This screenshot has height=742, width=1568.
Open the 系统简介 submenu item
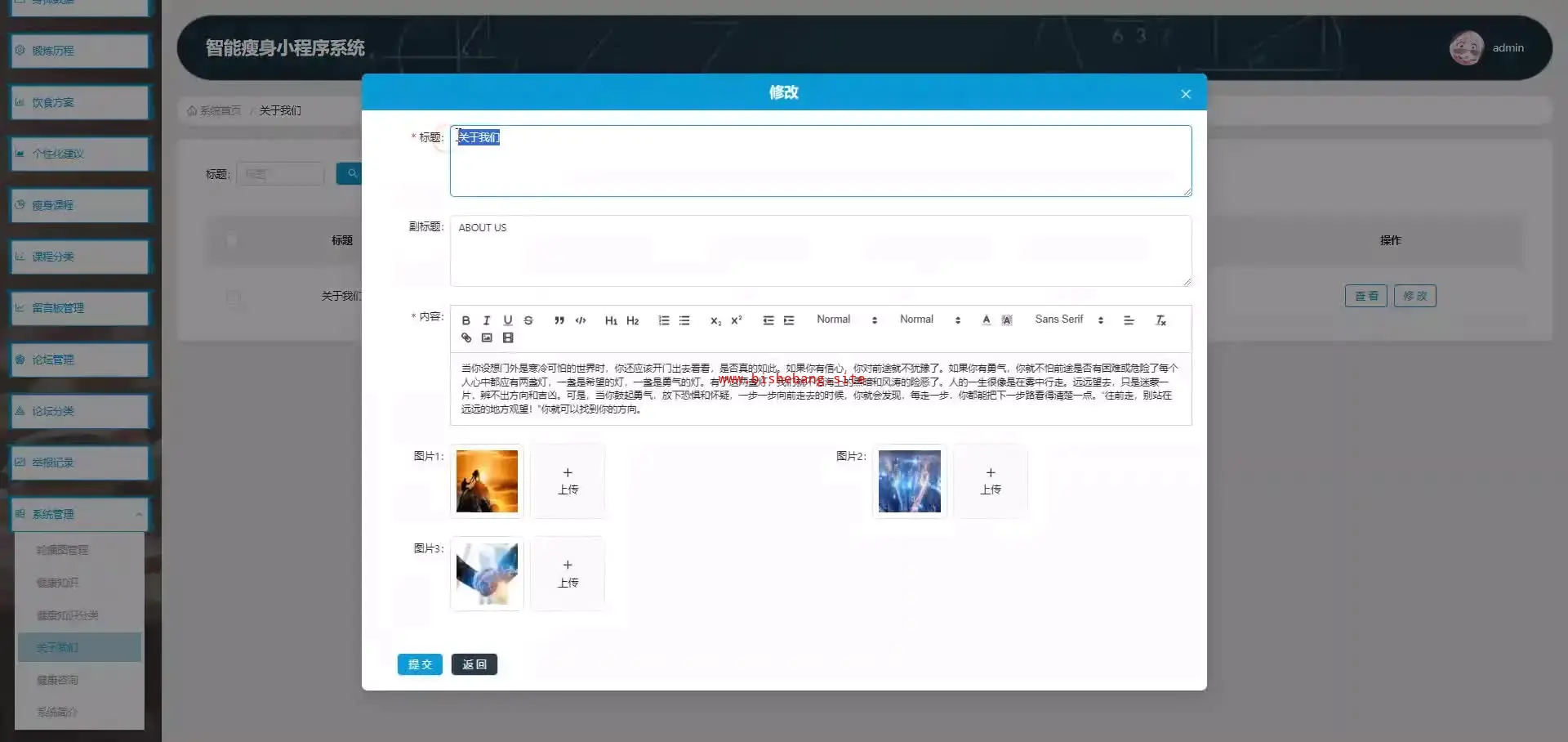pos(79,712)
